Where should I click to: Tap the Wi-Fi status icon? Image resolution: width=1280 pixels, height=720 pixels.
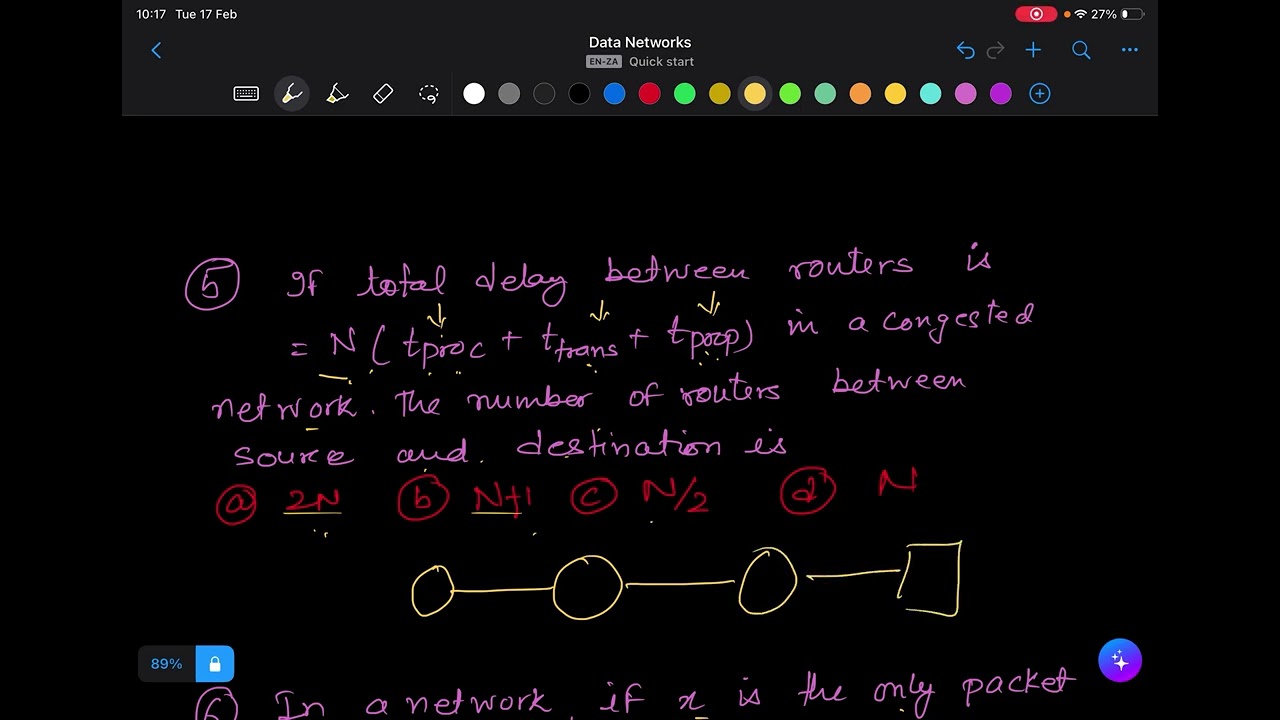pyautogui.click(x=1081, y=14)
